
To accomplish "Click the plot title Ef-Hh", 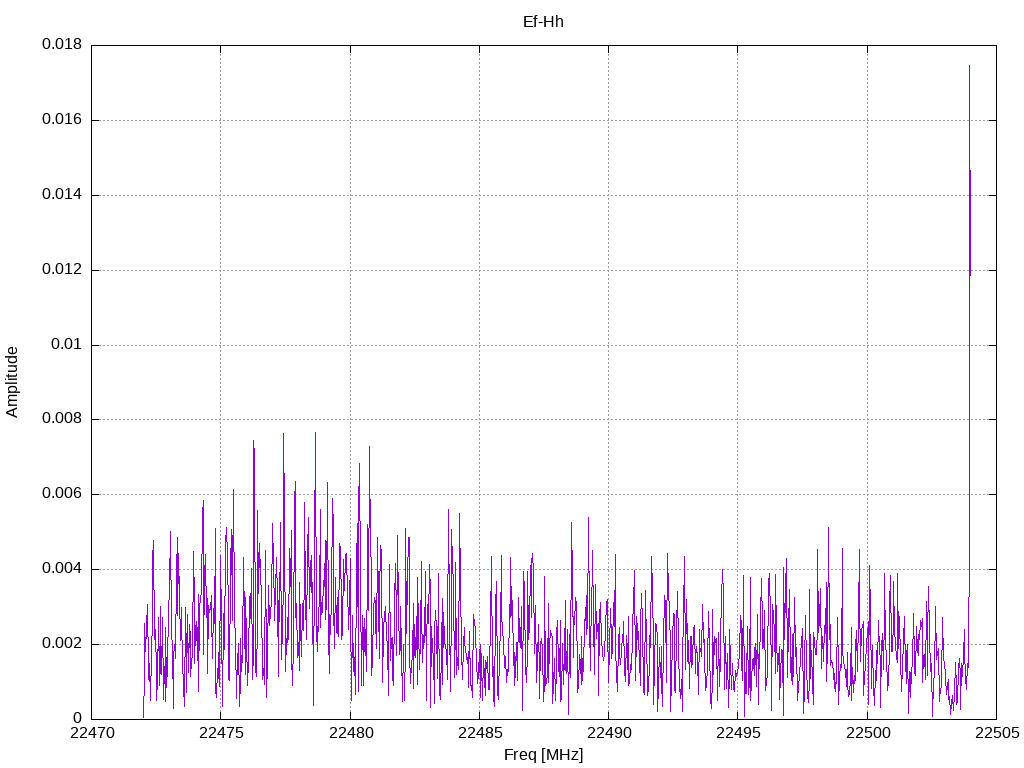I will 543,22.
